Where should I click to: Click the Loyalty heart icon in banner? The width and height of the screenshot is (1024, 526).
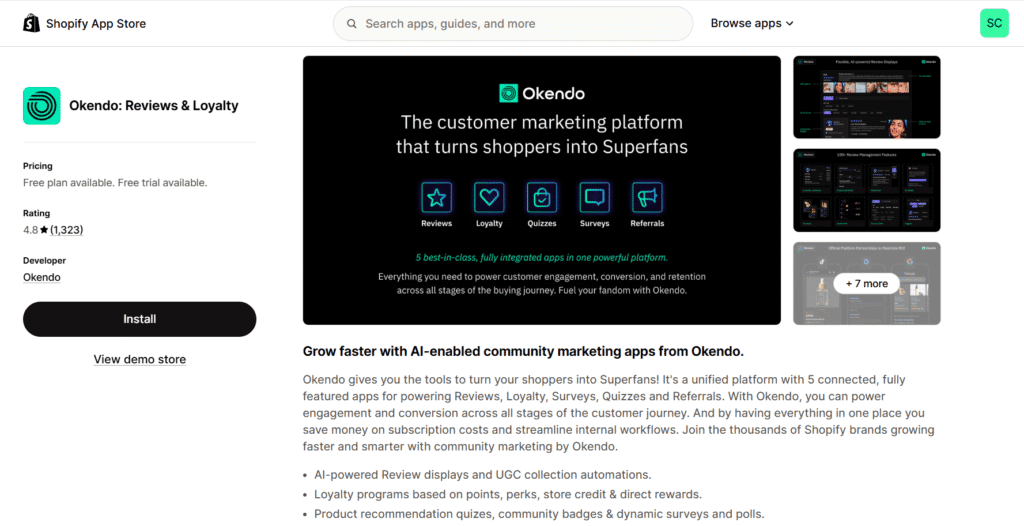(489, 197)
